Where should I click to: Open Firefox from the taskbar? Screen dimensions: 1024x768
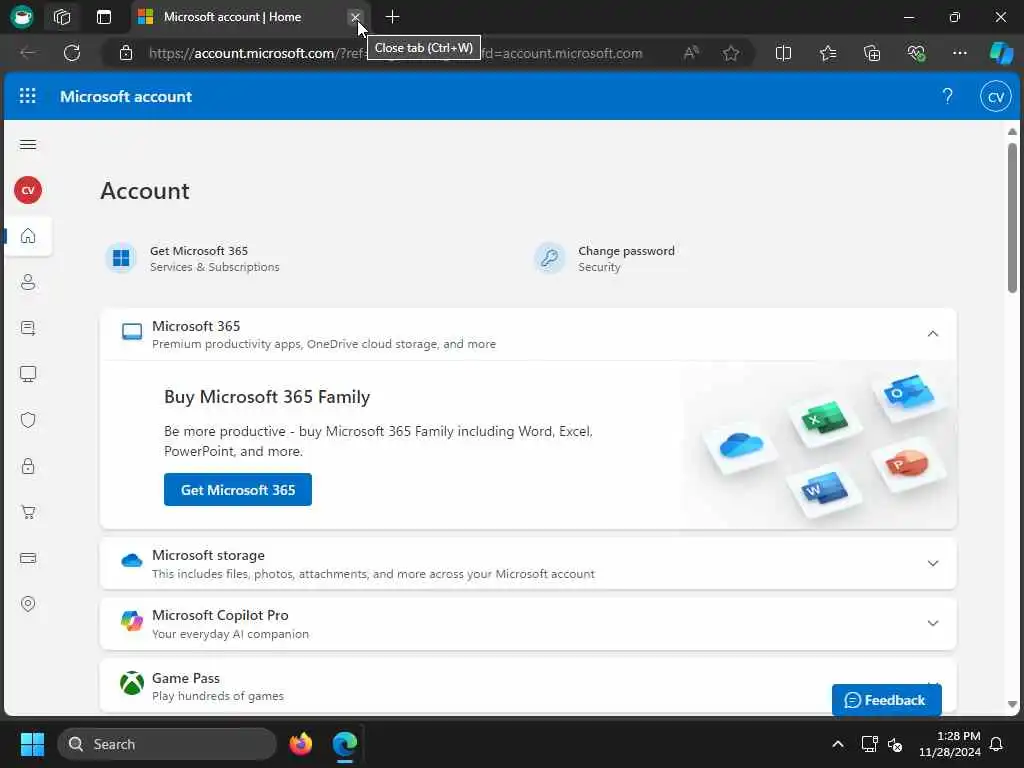tap(300, 744)
